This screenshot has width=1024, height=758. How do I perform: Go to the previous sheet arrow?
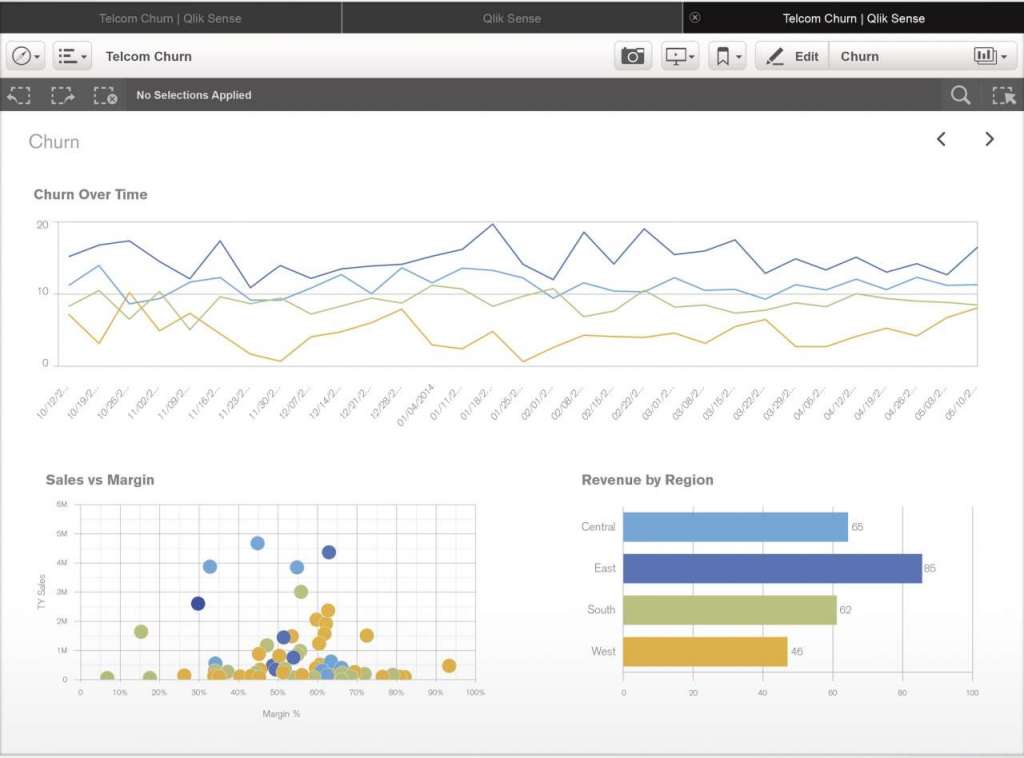(x=941, y=140)
